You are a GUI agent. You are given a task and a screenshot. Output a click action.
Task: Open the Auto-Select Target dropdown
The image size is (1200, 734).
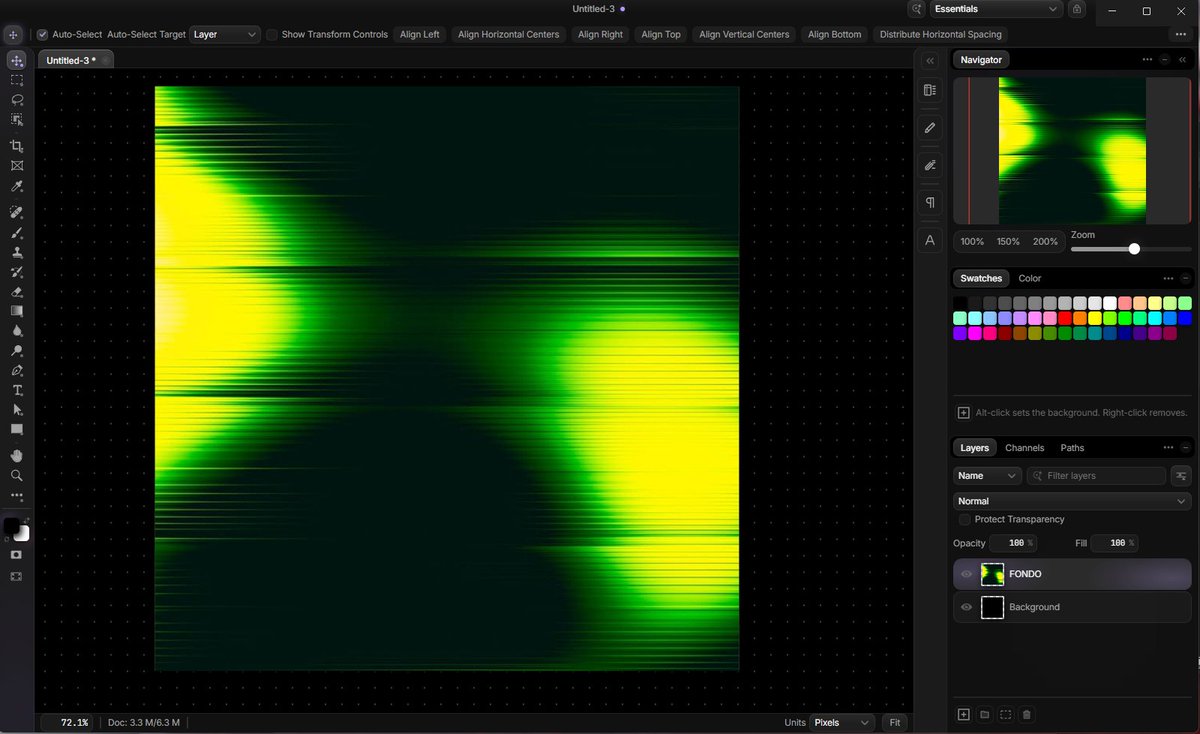pos(225,34)
